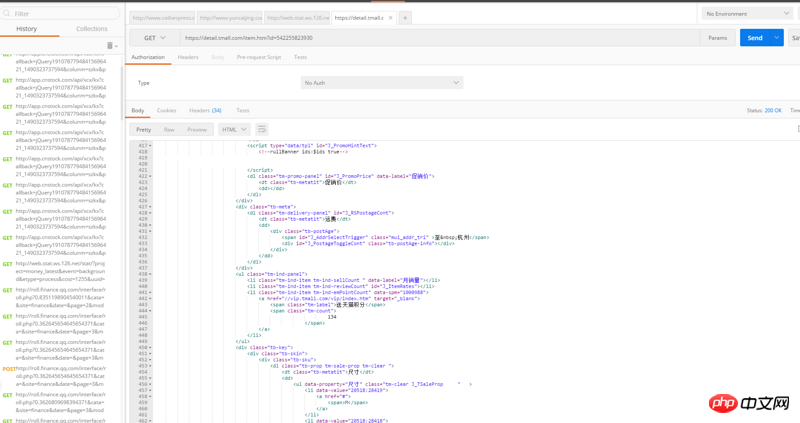Open the HTML format dropdown

click(234, 129)
